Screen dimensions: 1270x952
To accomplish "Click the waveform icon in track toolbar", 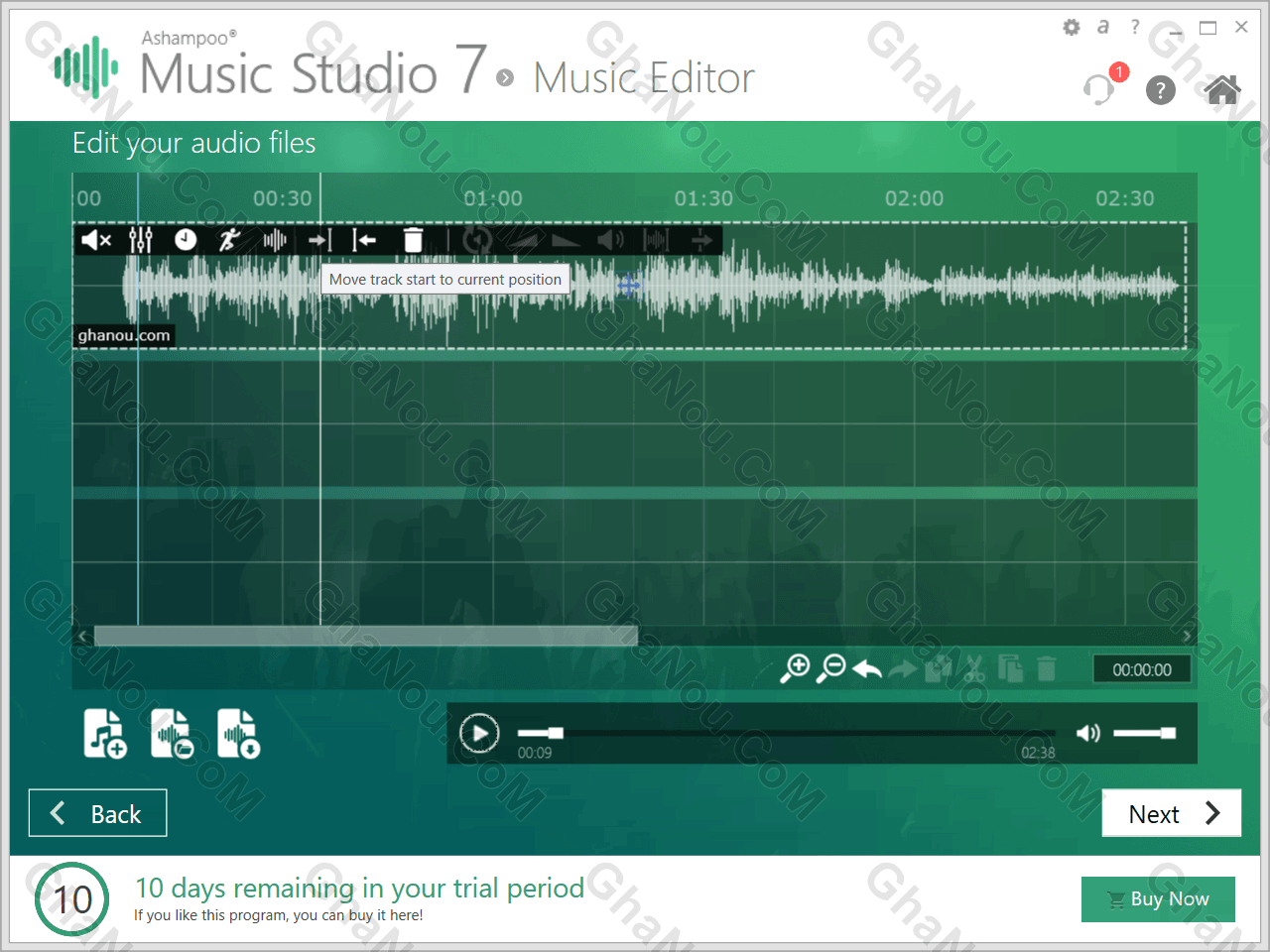I will coord(275,240).
